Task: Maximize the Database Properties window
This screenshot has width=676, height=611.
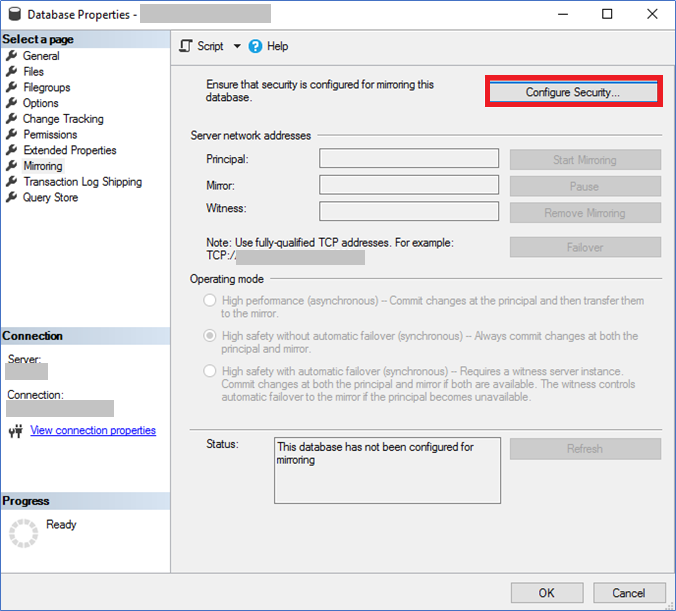Action: (x=607, y=14)
